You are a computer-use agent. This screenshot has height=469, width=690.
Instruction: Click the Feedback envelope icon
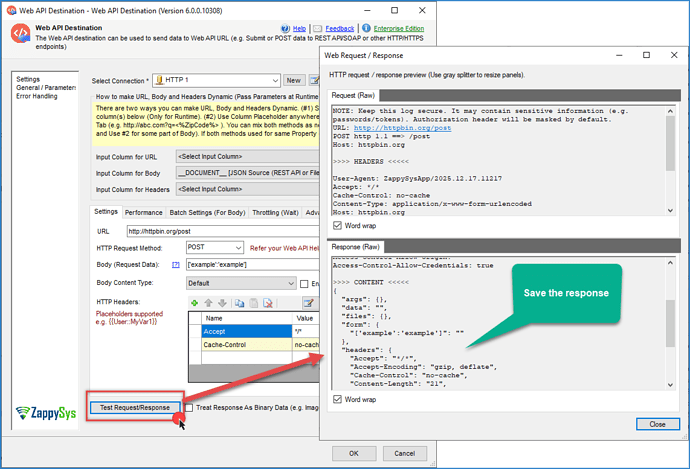318,29
